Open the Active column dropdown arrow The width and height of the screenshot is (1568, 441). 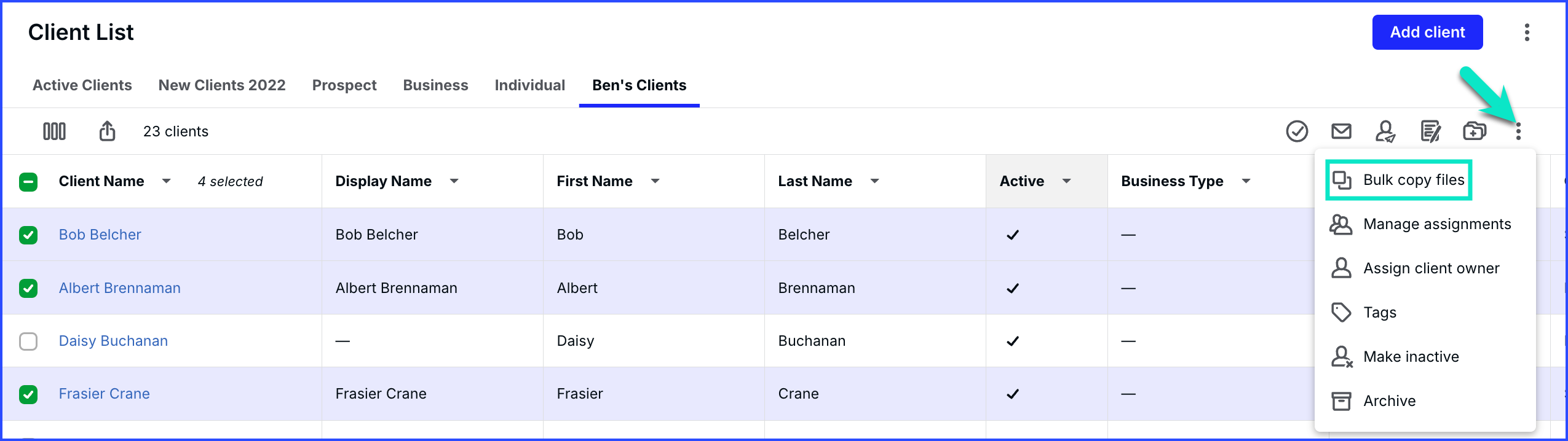(1066, 181)
